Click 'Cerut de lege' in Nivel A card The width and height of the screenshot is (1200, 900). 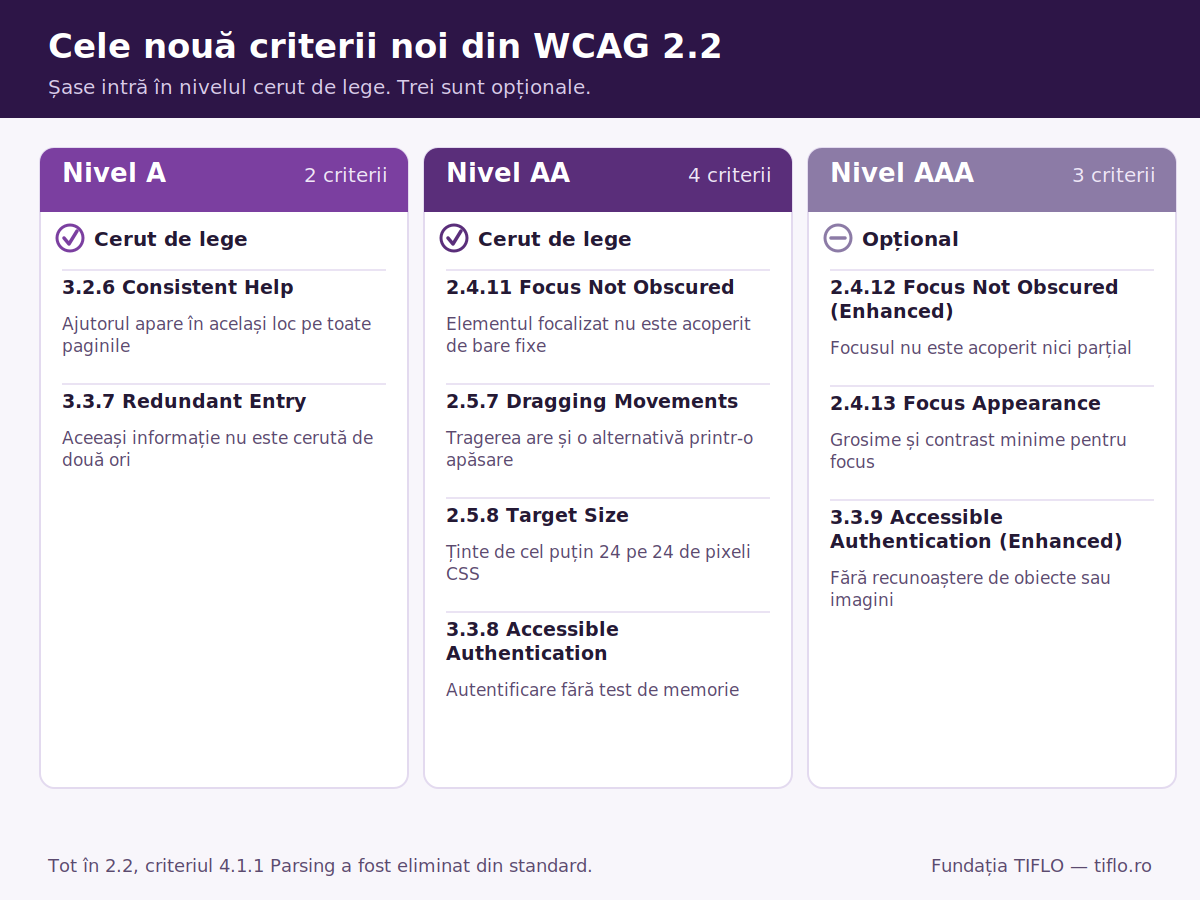click(x=171, y=239)
